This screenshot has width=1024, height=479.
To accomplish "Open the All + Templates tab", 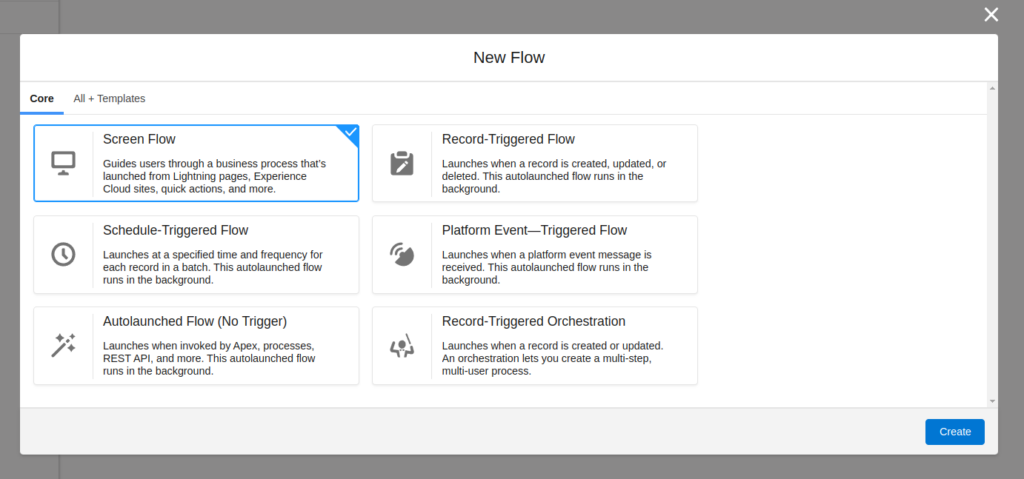I will [x=109, y=99].
